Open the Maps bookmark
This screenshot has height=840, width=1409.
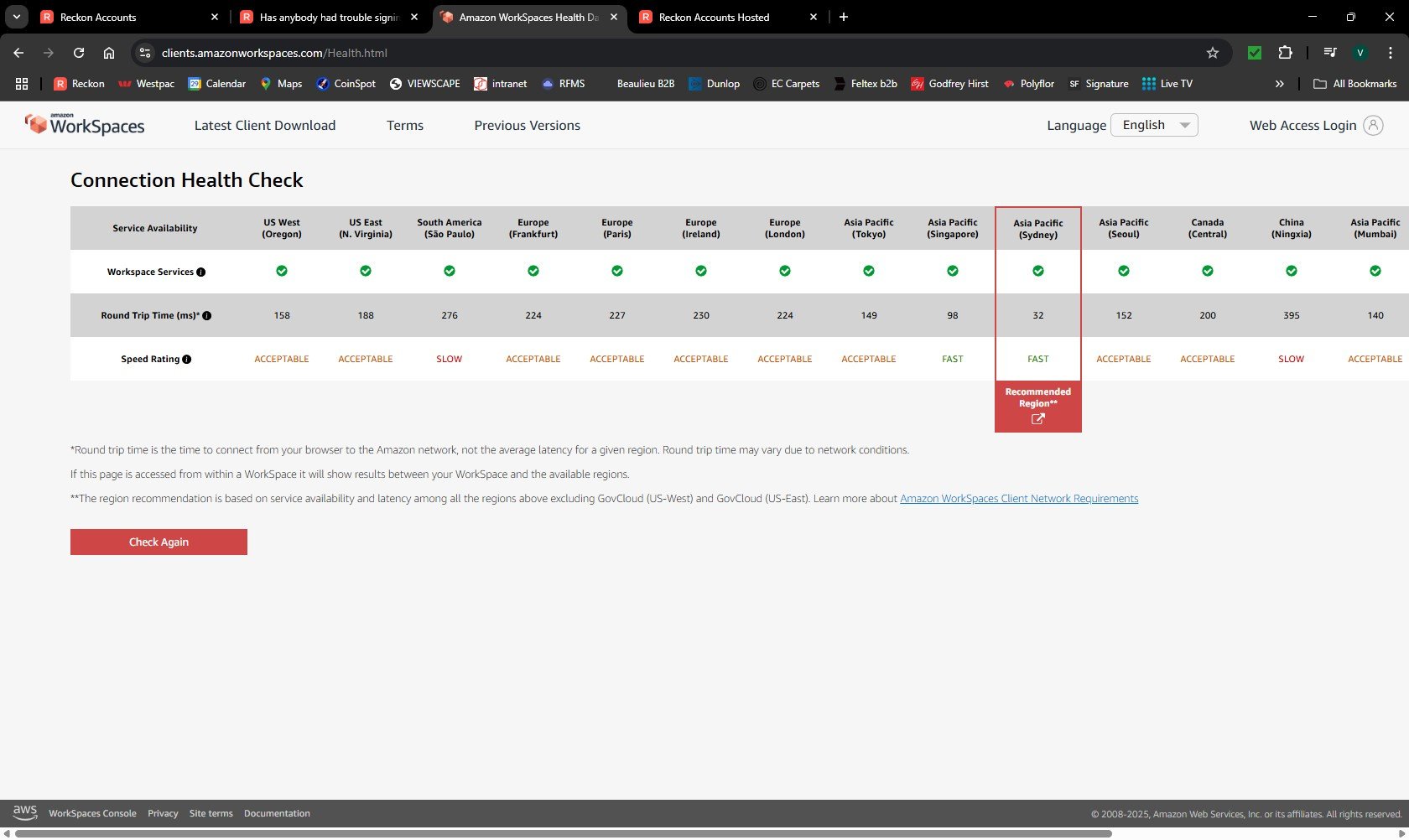pos(281,84)
